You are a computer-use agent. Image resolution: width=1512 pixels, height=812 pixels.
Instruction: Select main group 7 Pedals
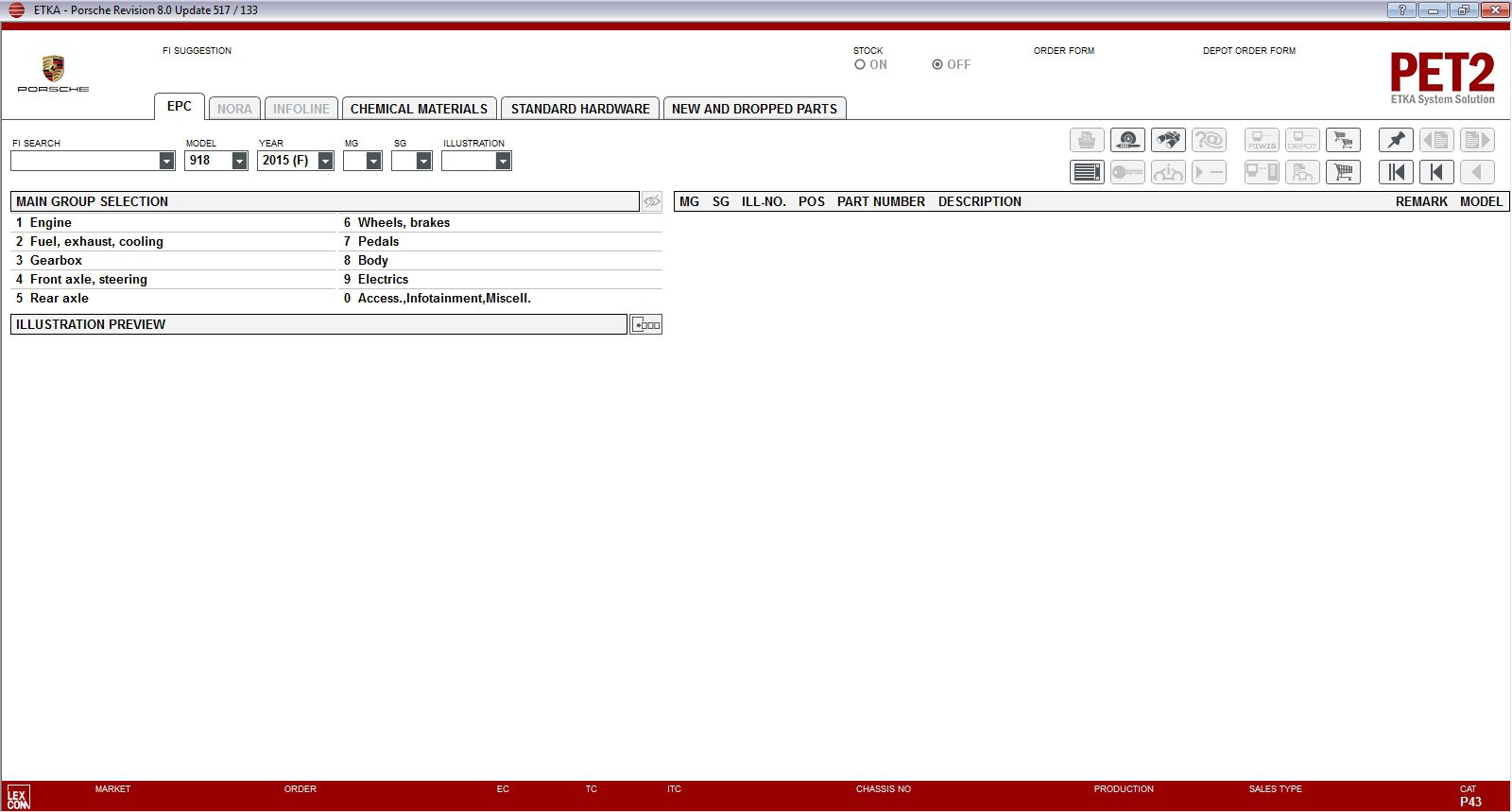pyautogui.click(x=501, y=242)
